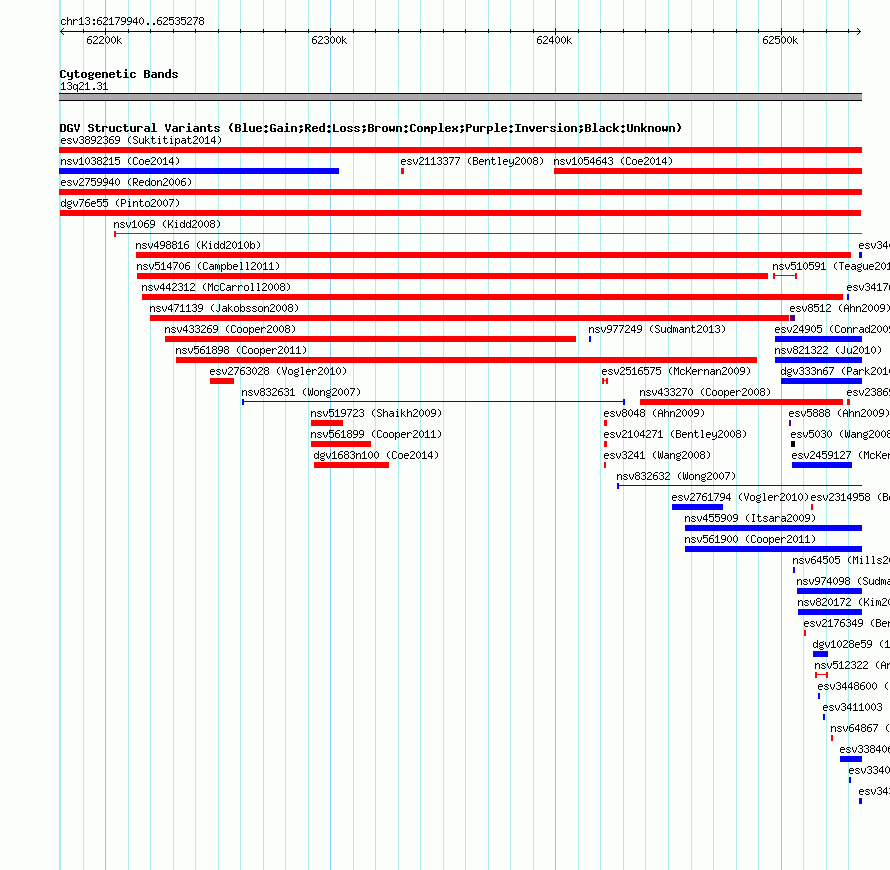
Task: Open nsv433270 (Cooper2008) variant label
Action: 705,392
